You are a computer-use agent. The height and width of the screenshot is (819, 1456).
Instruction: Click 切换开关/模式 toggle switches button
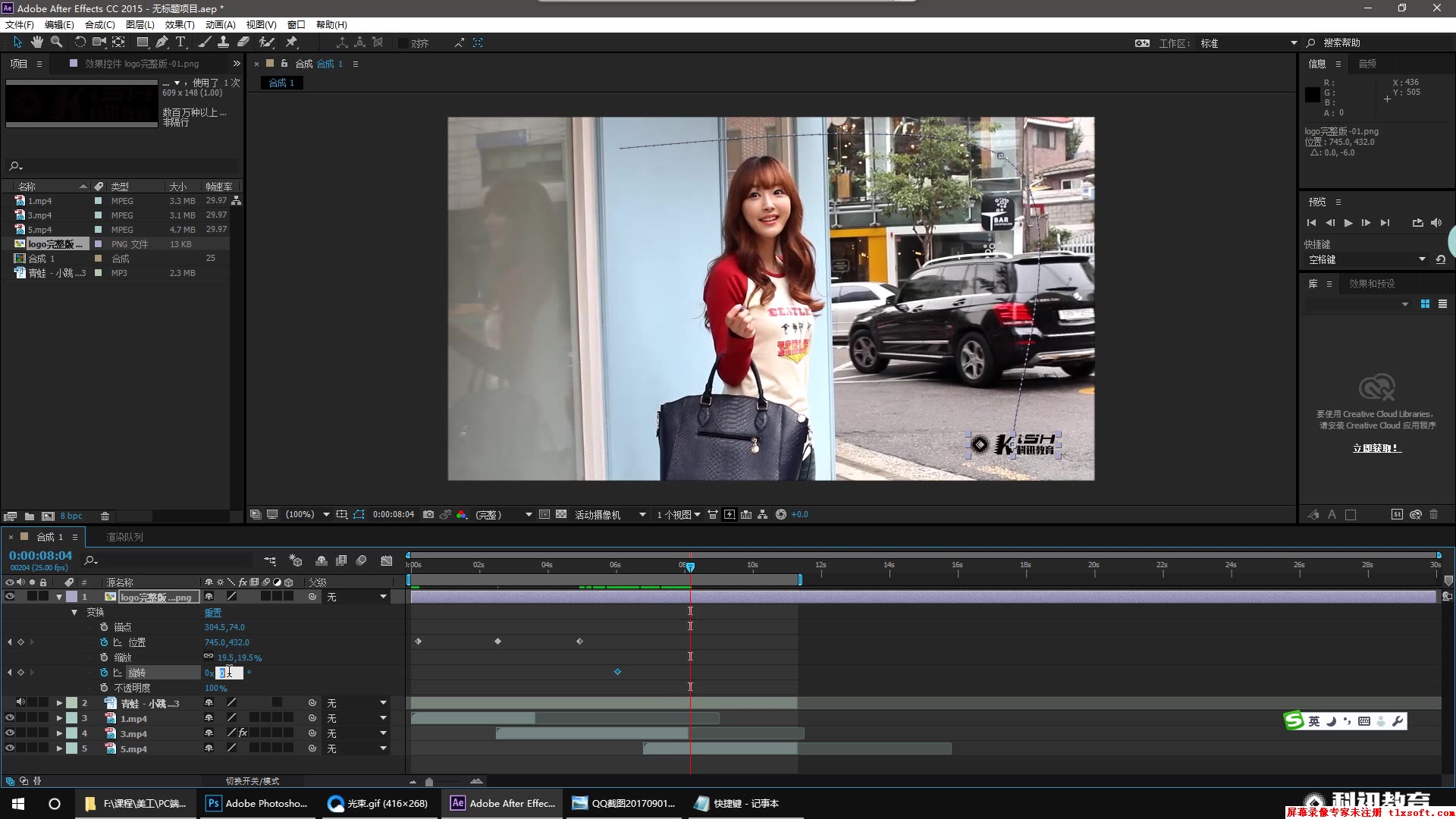(x=253, y=781)
